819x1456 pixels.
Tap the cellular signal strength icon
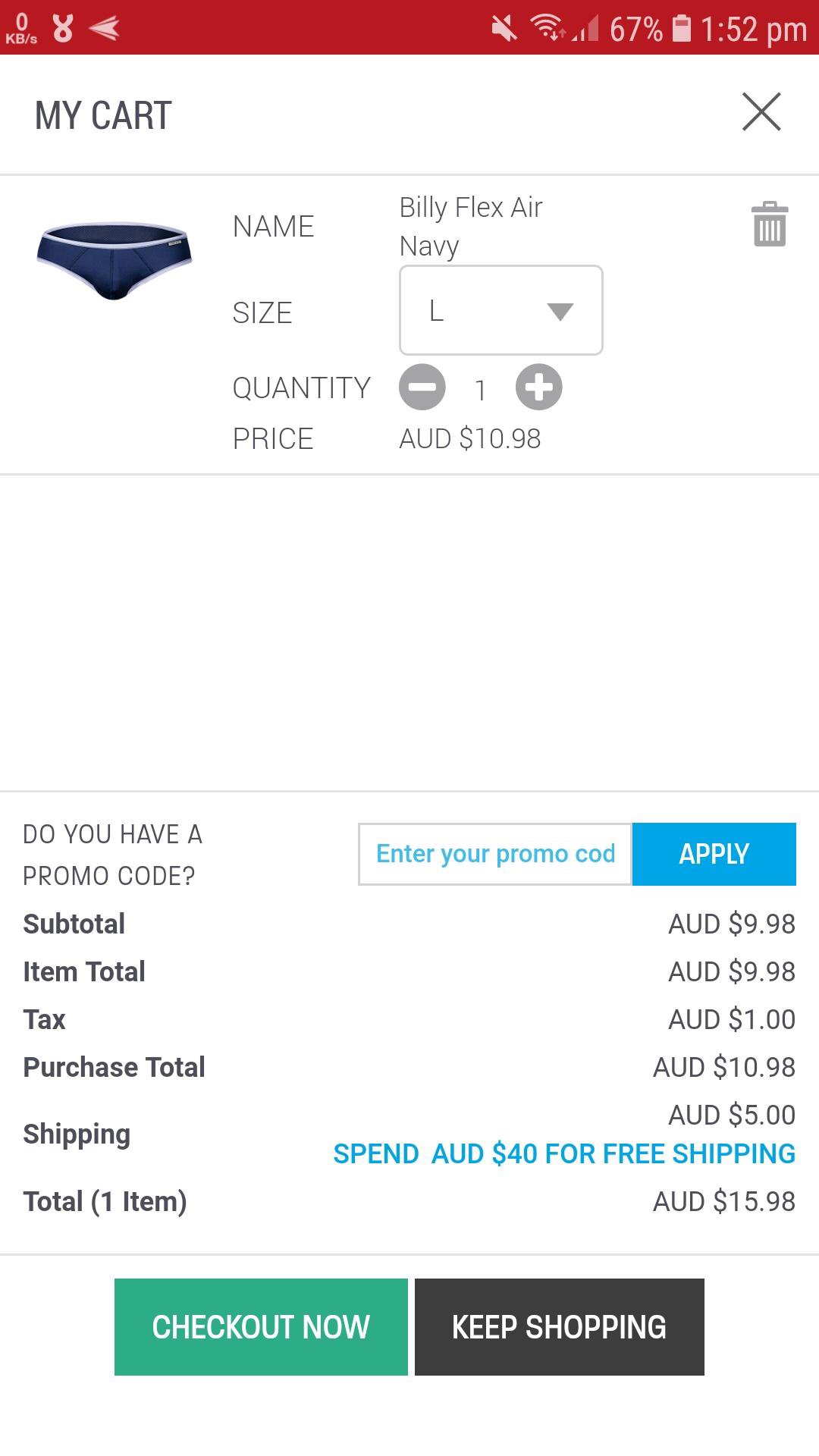(x=585, y=30)
